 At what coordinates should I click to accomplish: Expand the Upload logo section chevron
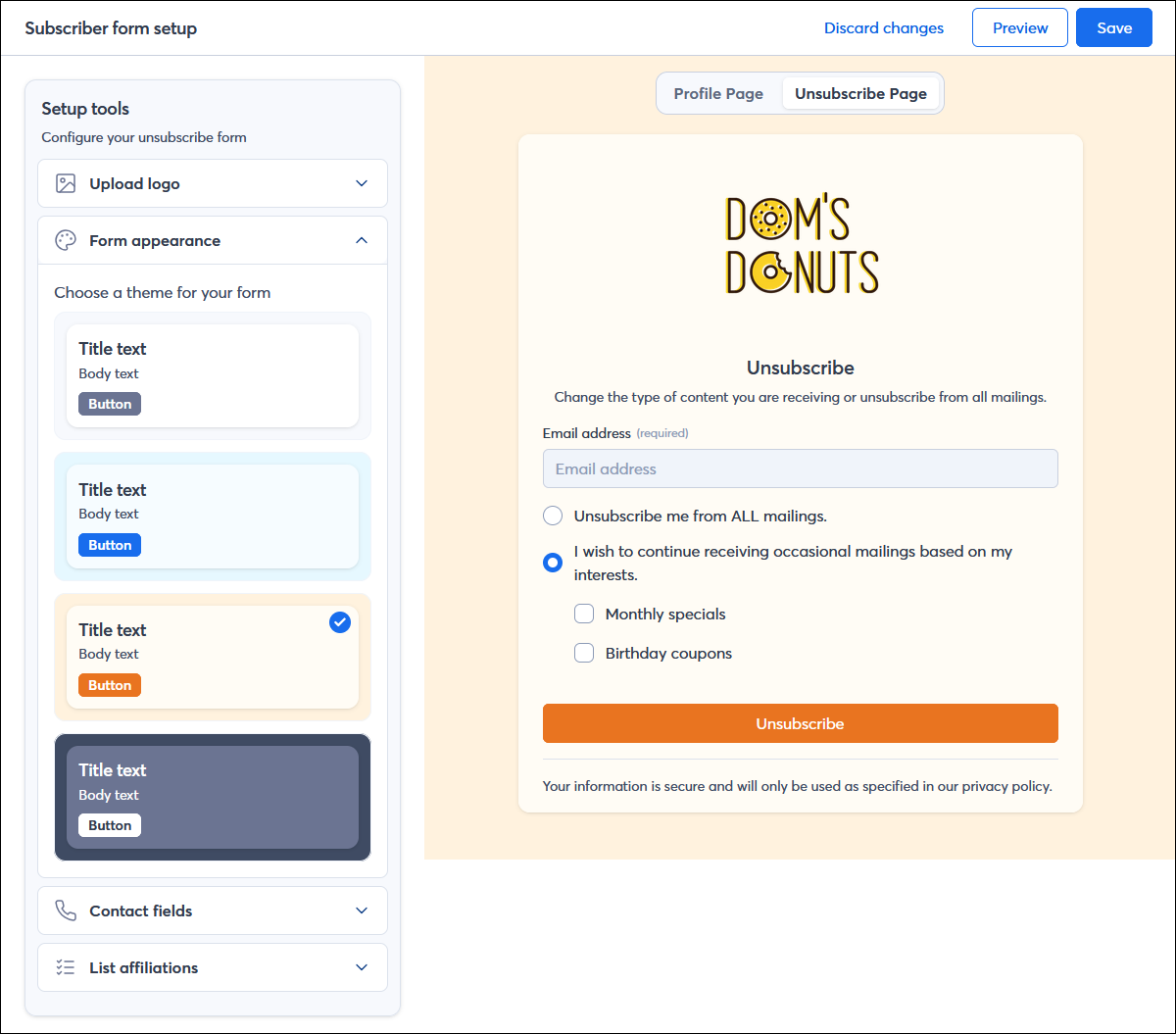click(x=362, y=183)
